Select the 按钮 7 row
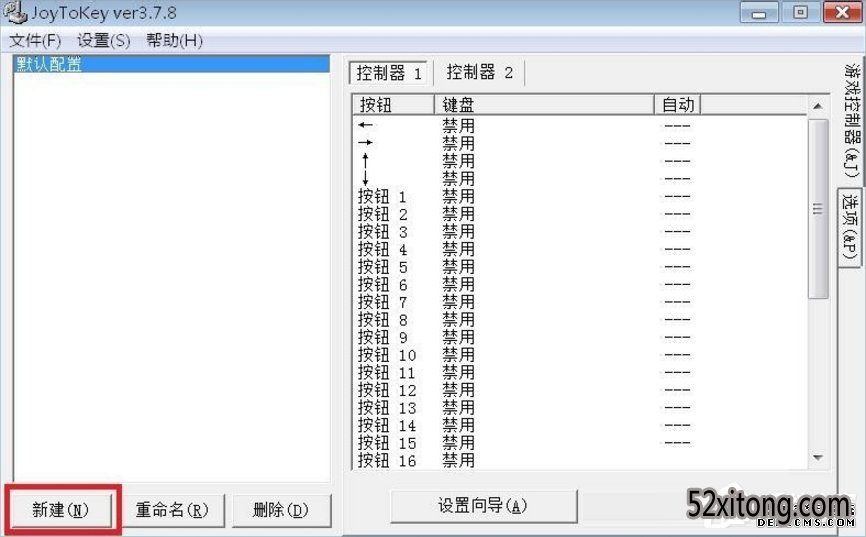The height and width of the screenshot is (537, 866). coord(579,302)
